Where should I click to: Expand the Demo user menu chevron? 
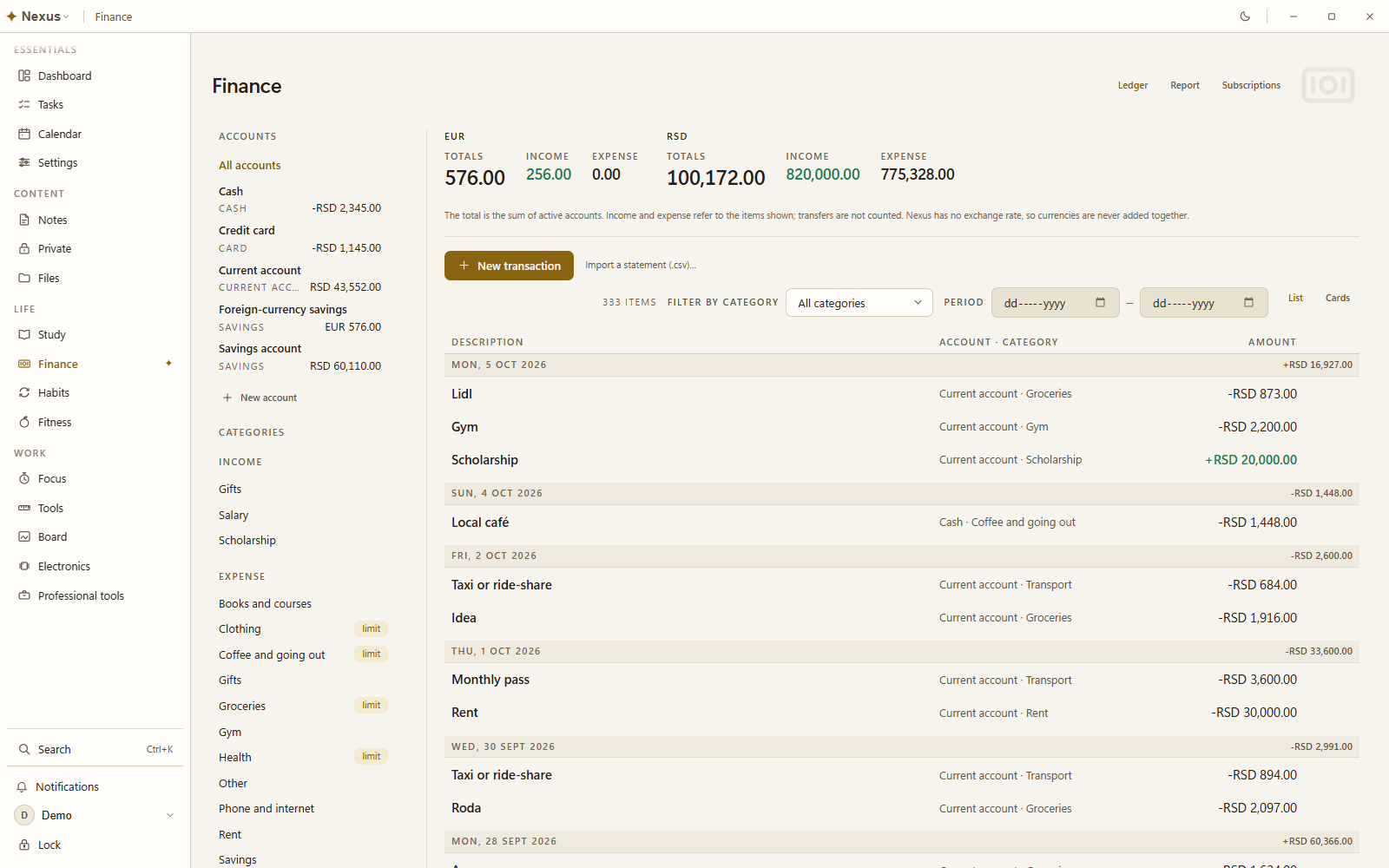[x=170, y=815]
